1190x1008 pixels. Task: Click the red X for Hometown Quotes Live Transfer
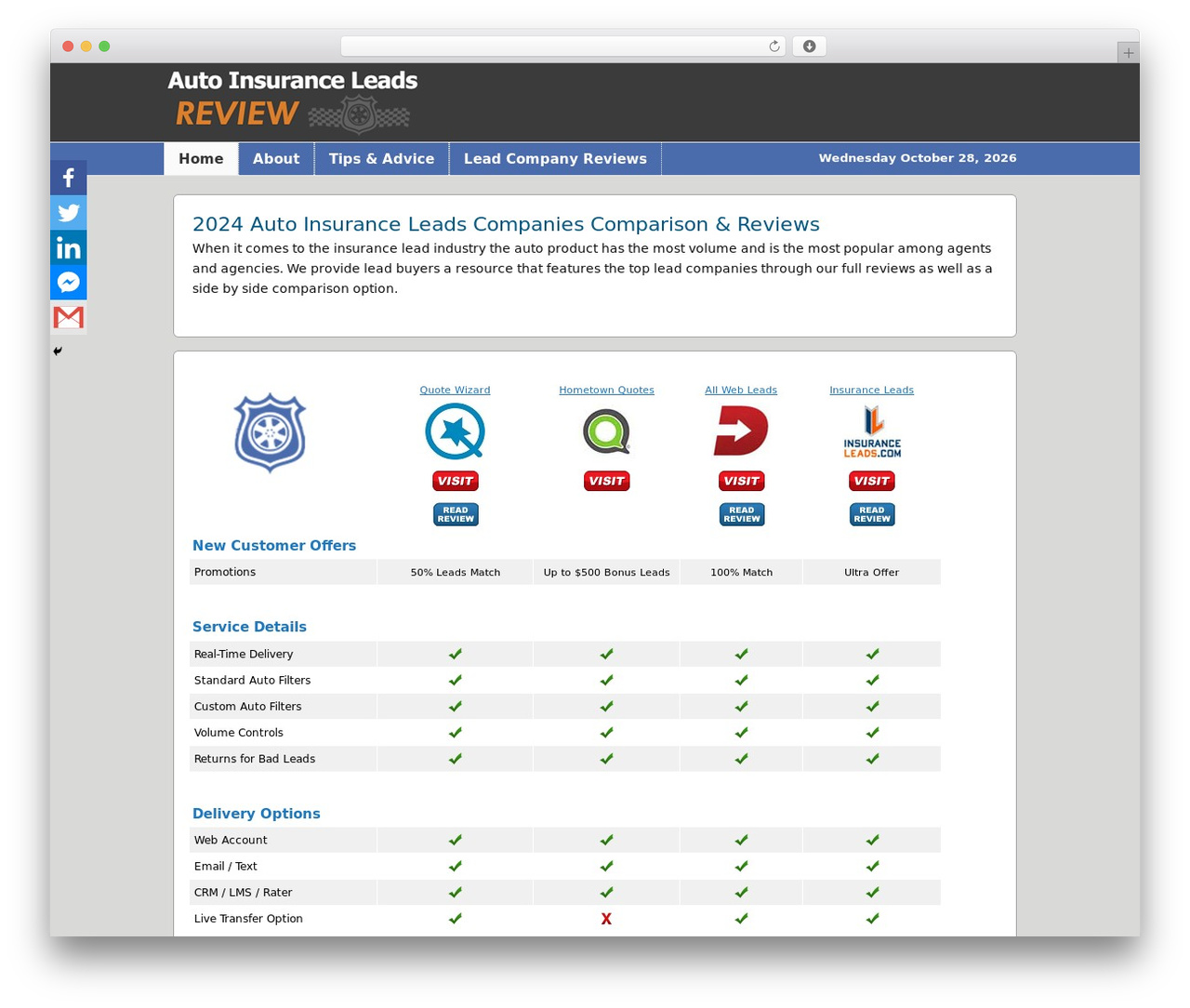(x=606, y=919)
